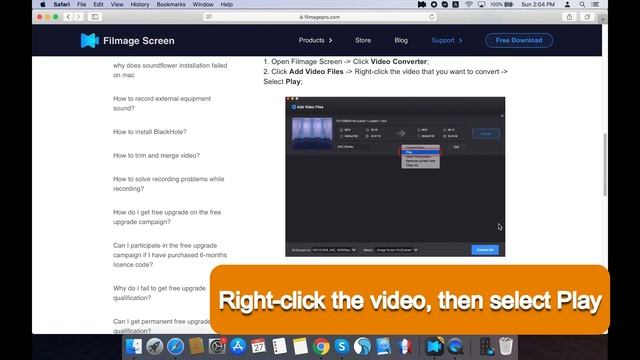Open the Safari menu

[62, 4]
